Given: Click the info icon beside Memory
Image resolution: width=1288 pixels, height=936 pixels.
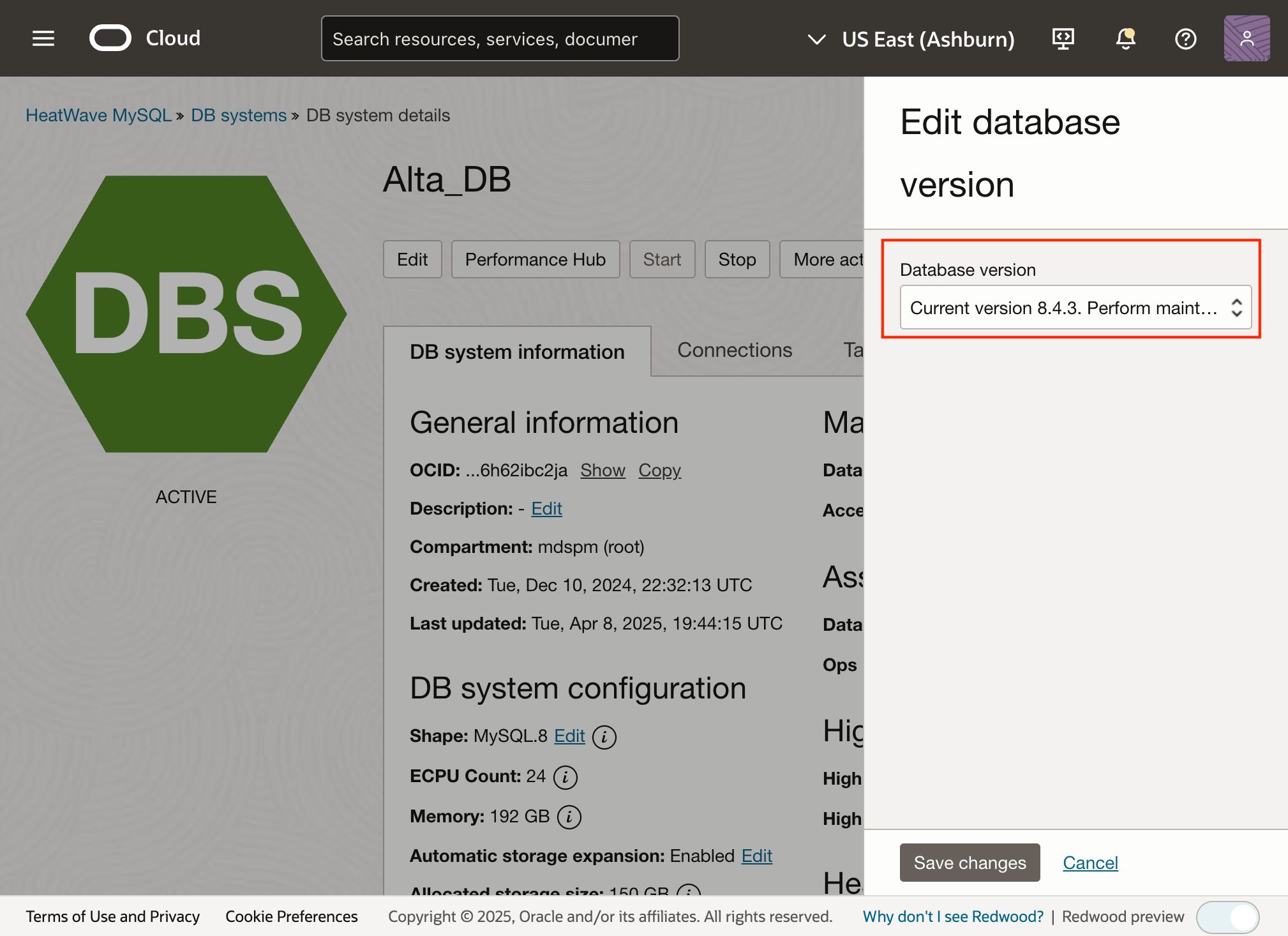Looking at the screenshot, I should click(x=569, y=817).
